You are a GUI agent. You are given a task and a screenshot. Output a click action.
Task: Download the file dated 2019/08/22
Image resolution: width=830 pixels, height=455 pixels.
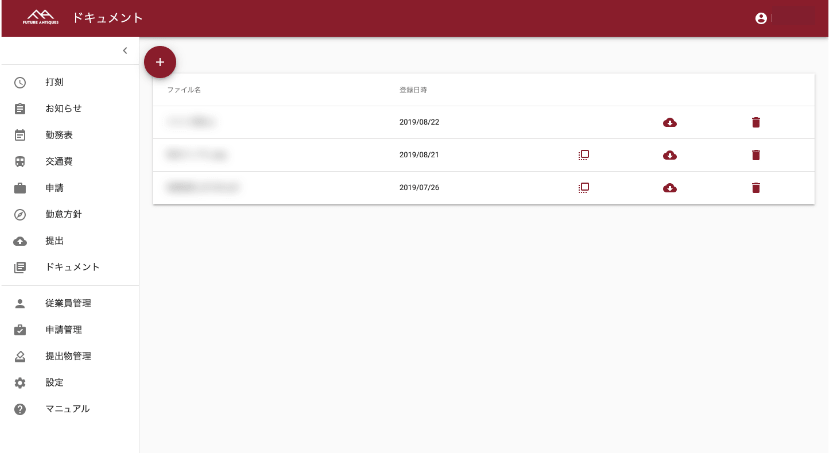670,122
